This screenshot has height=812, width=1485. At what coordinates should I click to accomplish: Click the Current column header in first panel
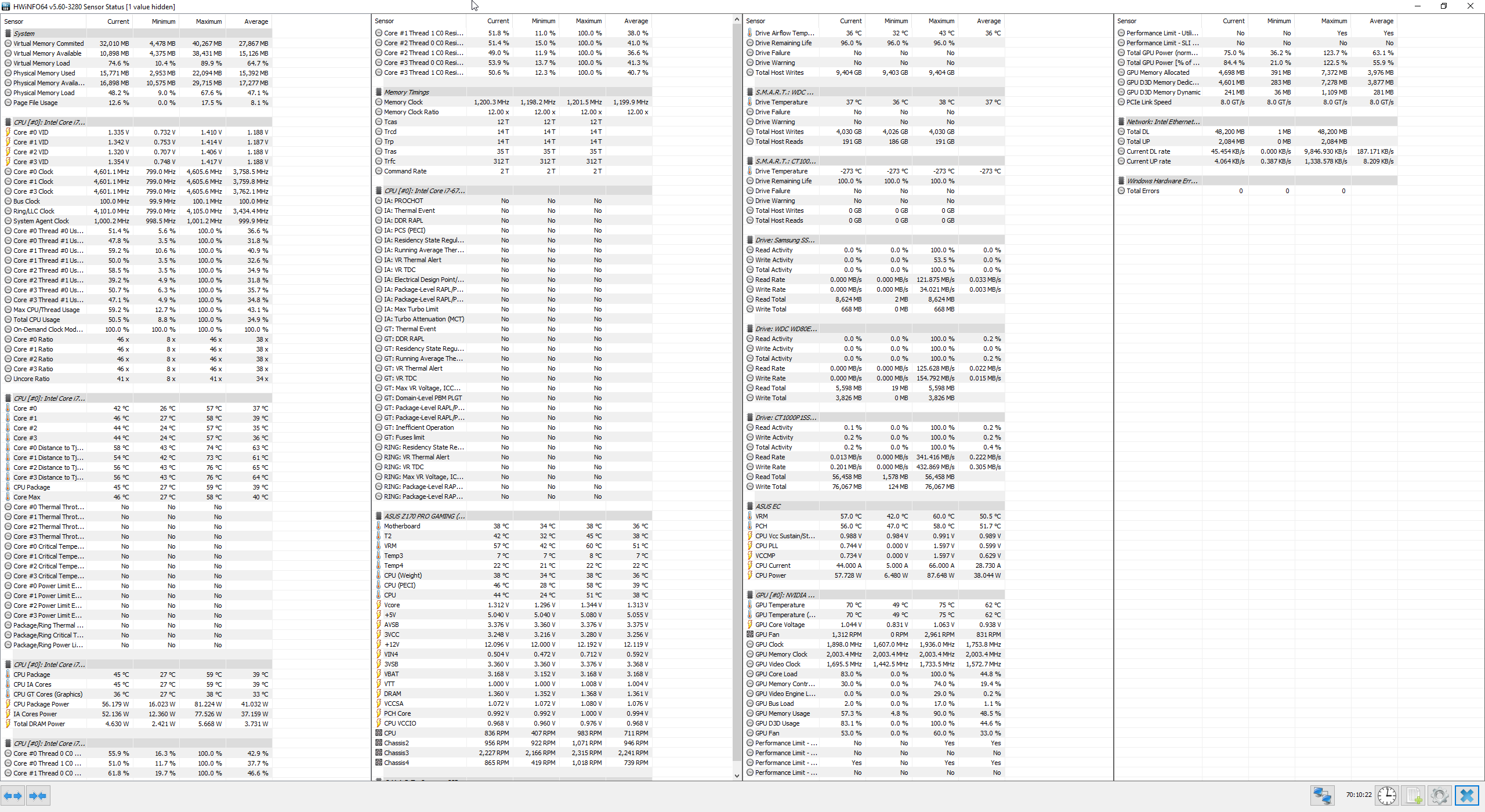118,21
